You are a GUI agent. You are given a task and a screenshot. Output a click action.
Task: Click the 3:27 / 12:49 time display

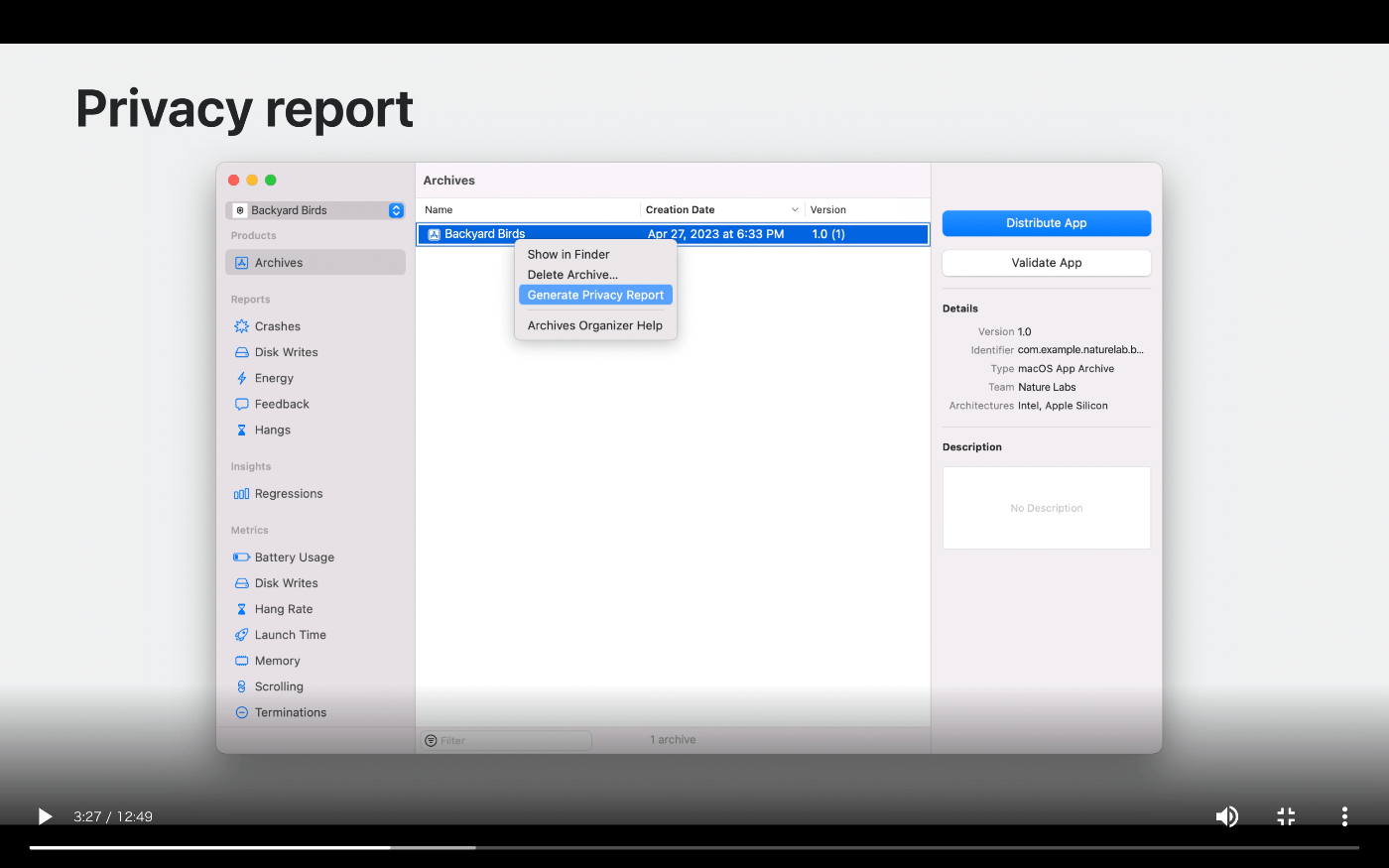click(113, 816)
